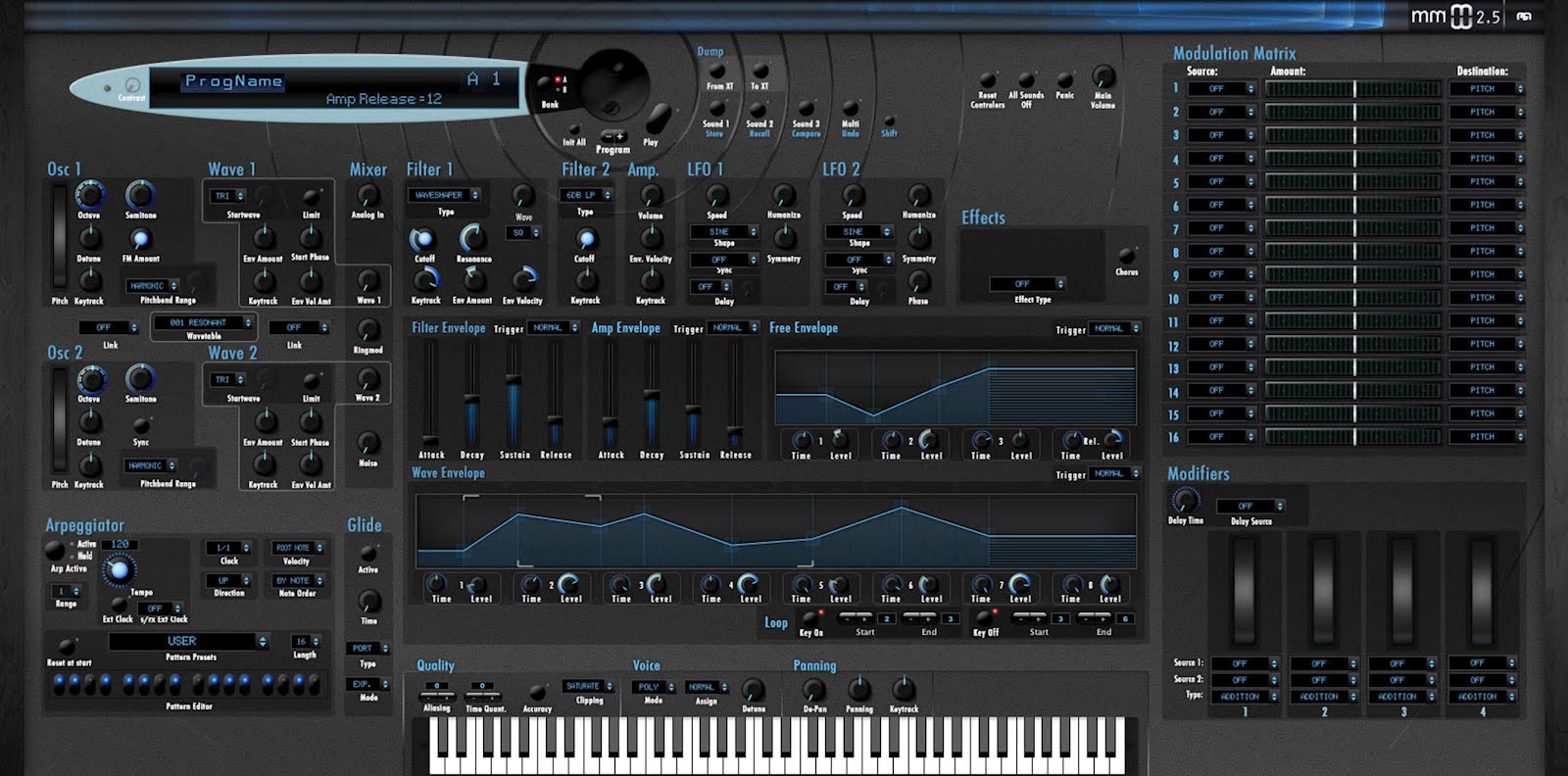This screenshot has height=776, width=1568.
Task: Click the Sound 1 Store button
Action: coord(716,108)
